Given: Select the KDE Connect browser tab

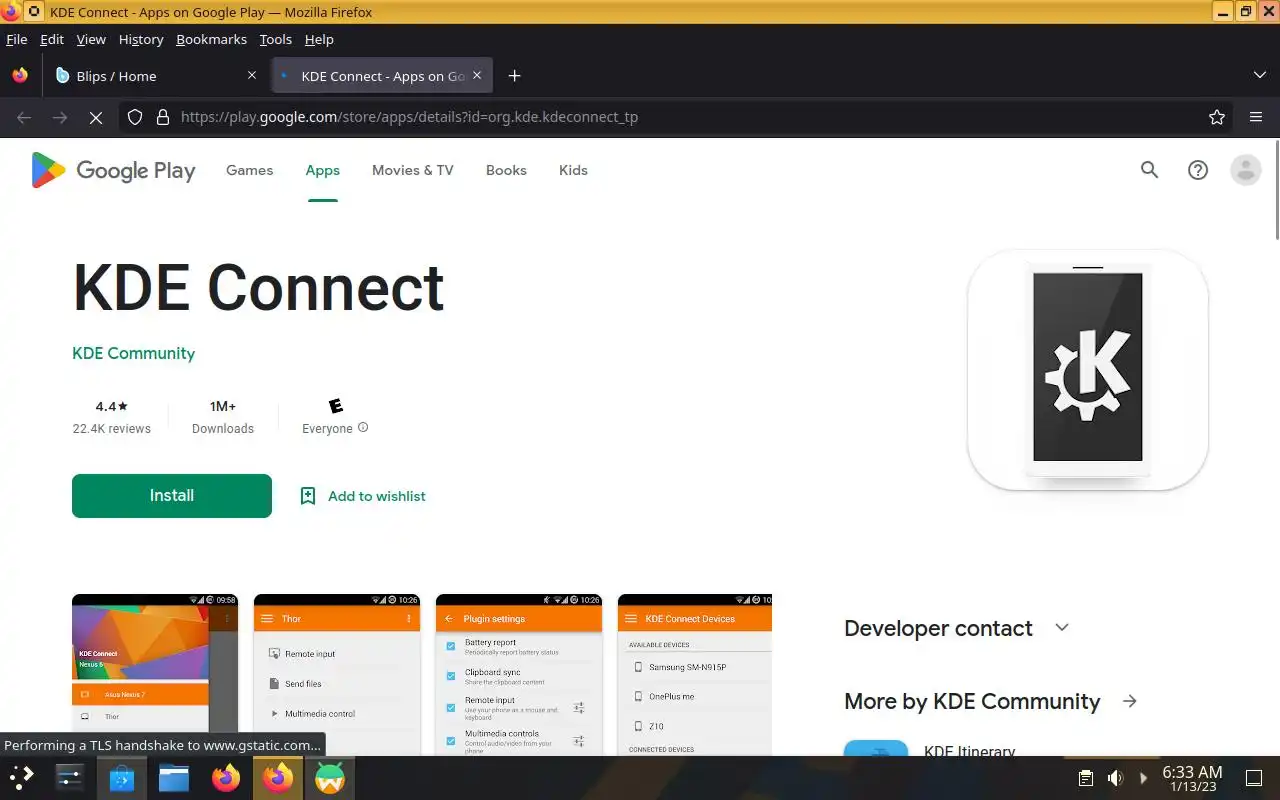Looking at the screenshot, I should tap(380, 76).
